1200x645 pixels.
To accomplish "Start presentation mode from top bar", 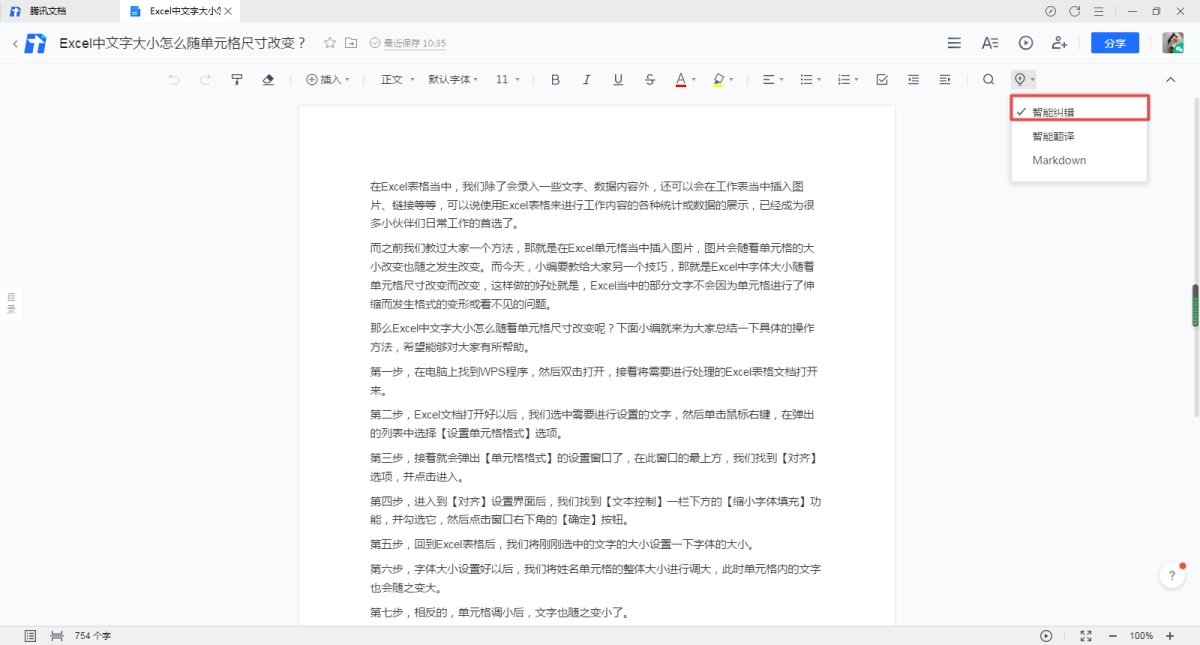I will point(1025,43).
